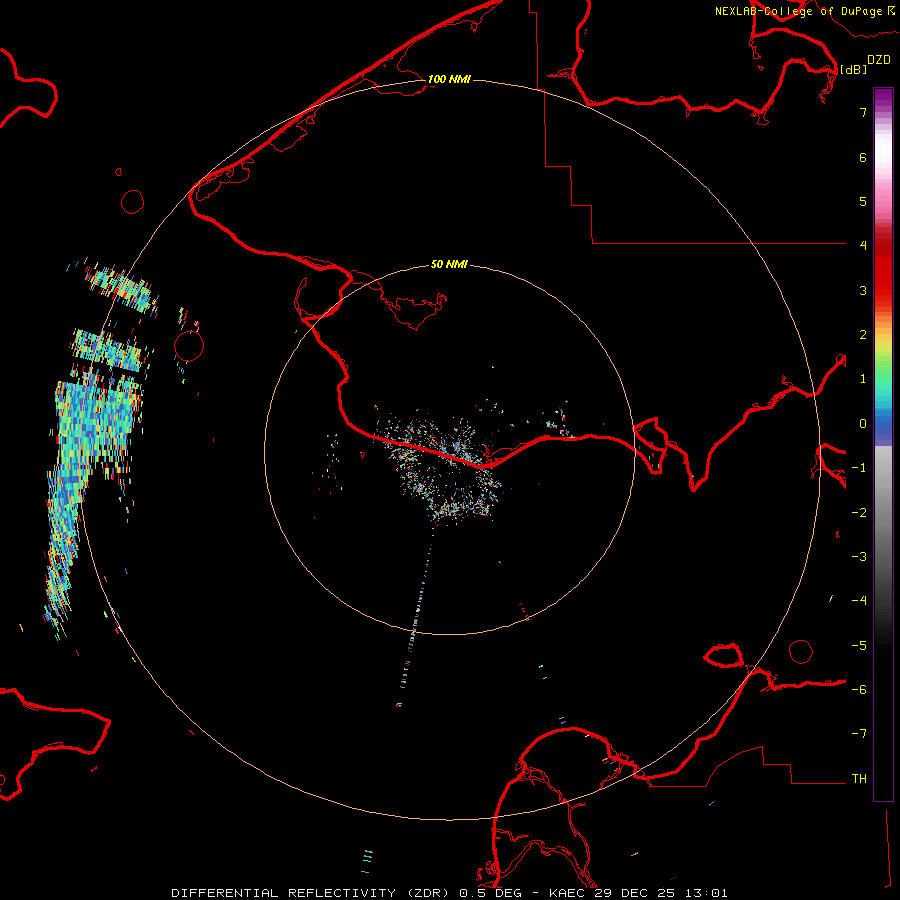The image size is (900, 900).
Task: Click the -3 dB tick label on colorbar
Action: click(859, 557)
